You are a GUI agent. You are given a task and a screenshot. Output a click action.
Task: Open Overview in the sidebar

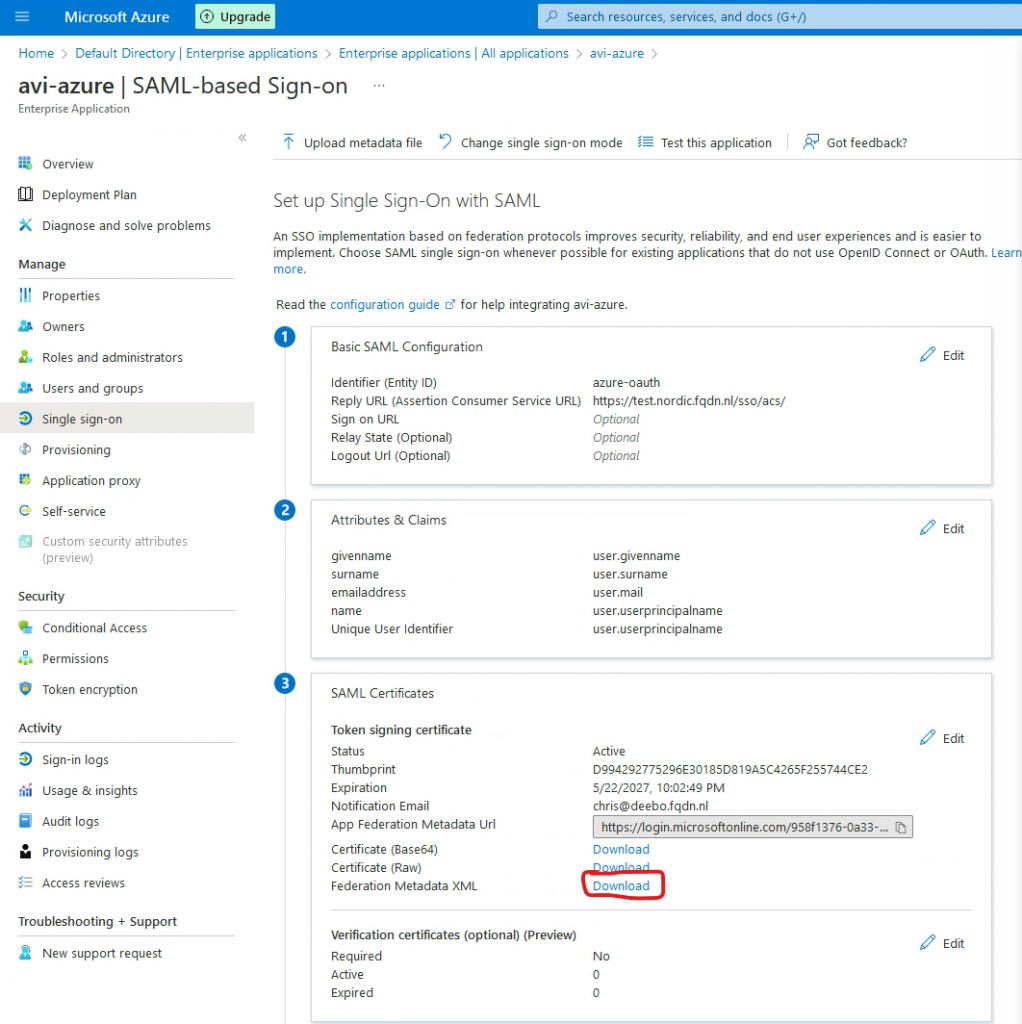68,164
